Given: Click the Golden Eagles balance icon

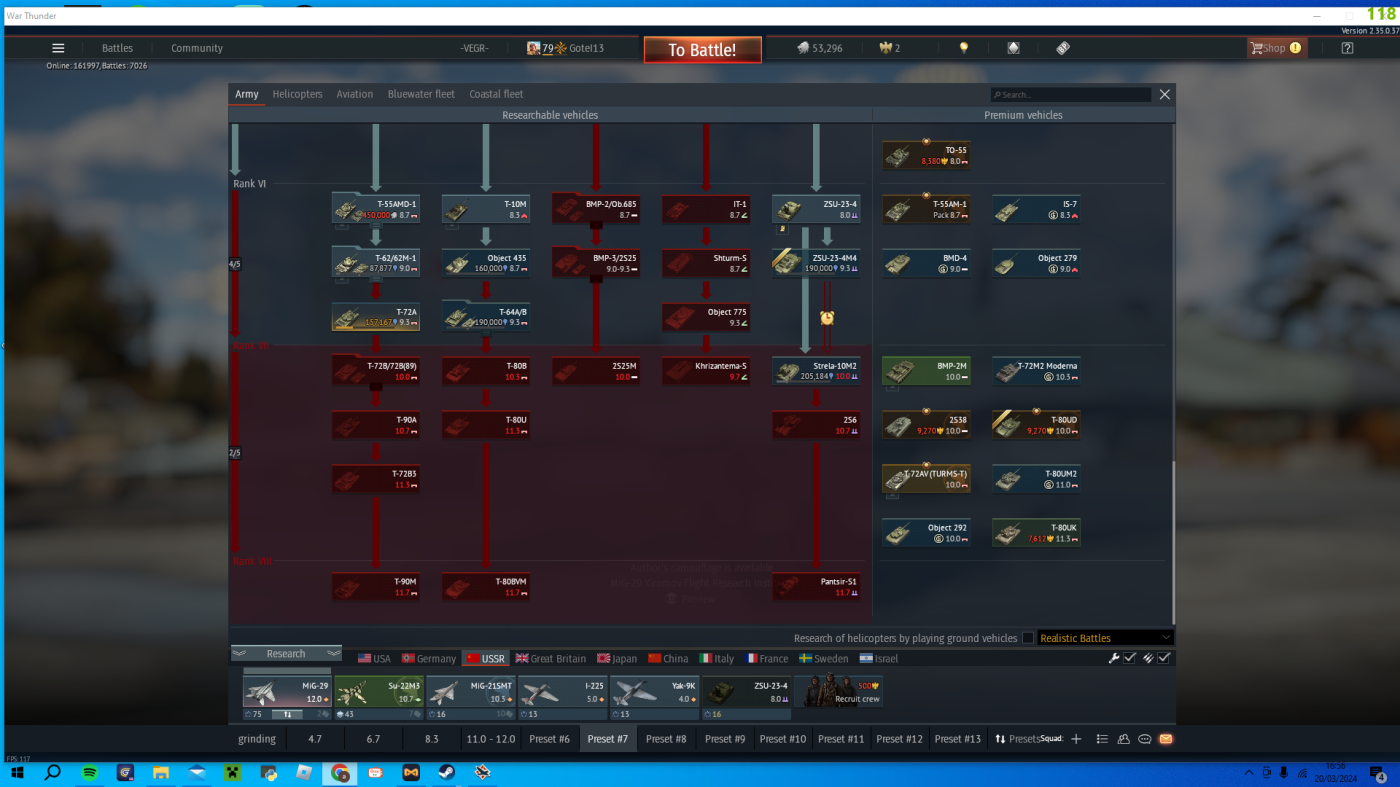Looking at the screenshot, I should click(x=885, y=48).
